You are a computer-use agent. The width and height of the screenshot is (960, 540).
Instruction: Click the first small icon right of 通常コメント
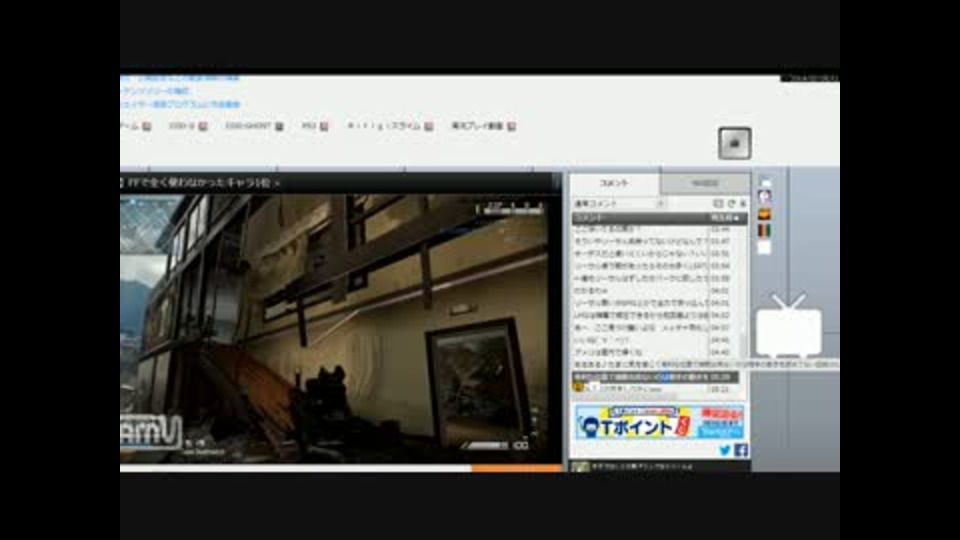[719, 203]
